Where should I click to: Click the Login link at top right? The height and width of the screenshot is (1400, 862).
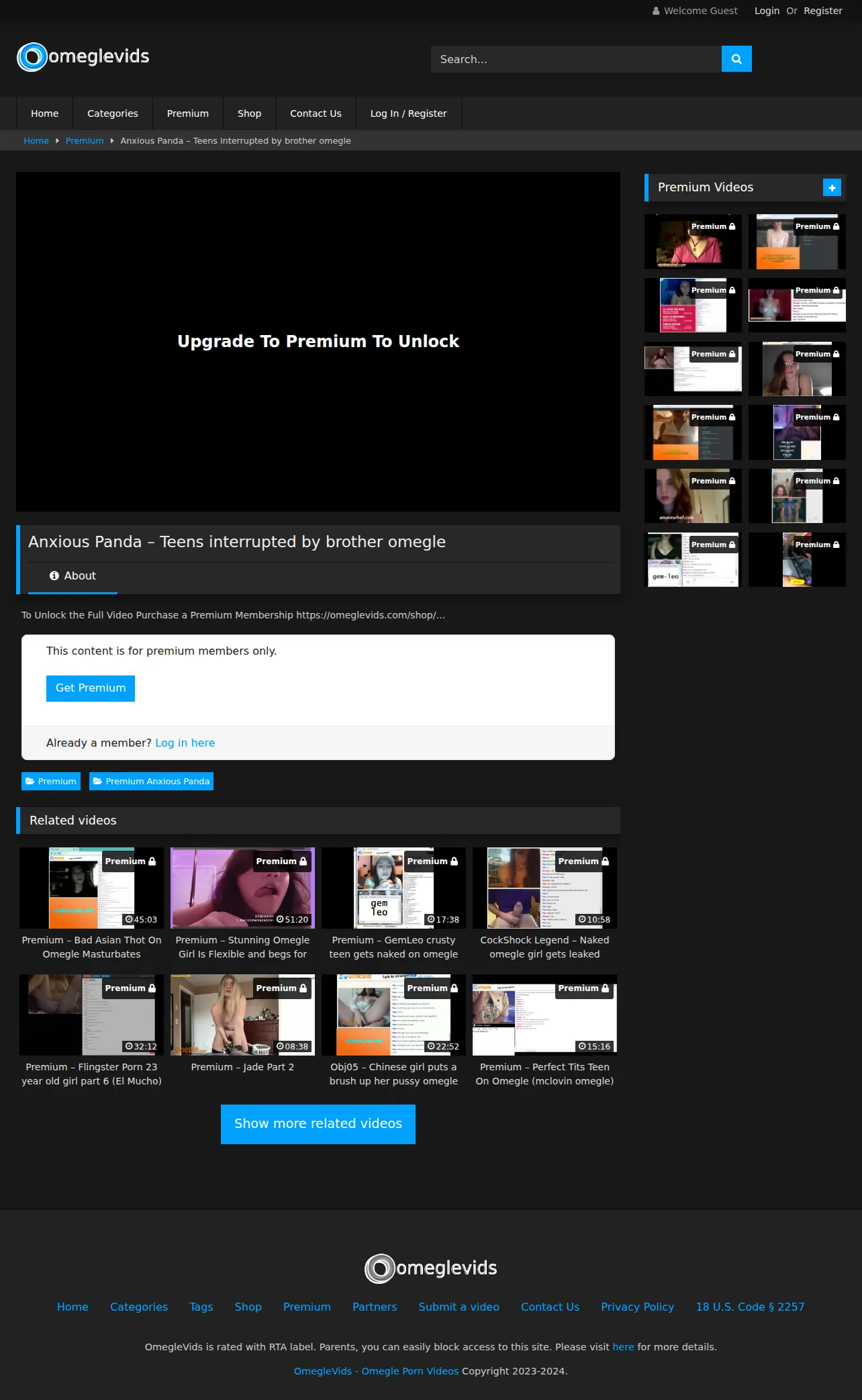[767, 11]
